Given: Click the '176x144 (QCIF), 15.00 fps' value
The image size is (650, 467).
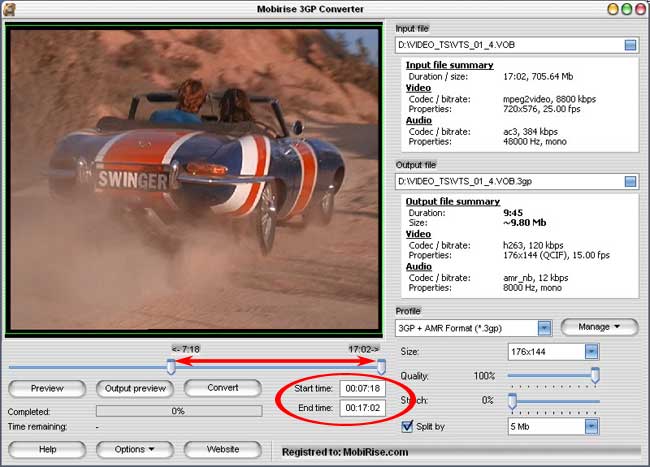Looking at the screenshot, I should [x=556, y=255].
